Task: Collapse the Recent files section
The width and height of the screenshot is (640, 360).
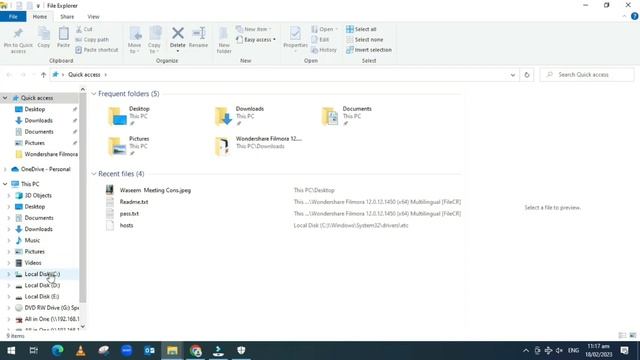Action: [x=94, y=174]
